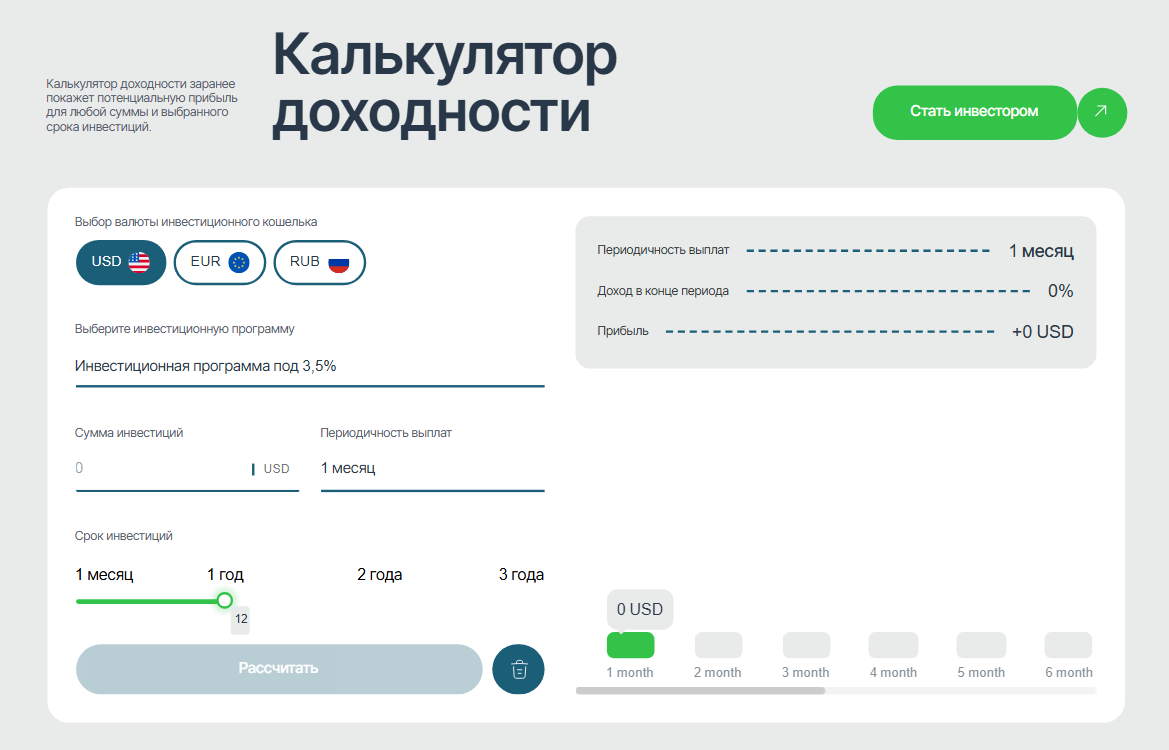Set term to 3 года label
The image size is (1169, 750).
click(x=521, y=575)
